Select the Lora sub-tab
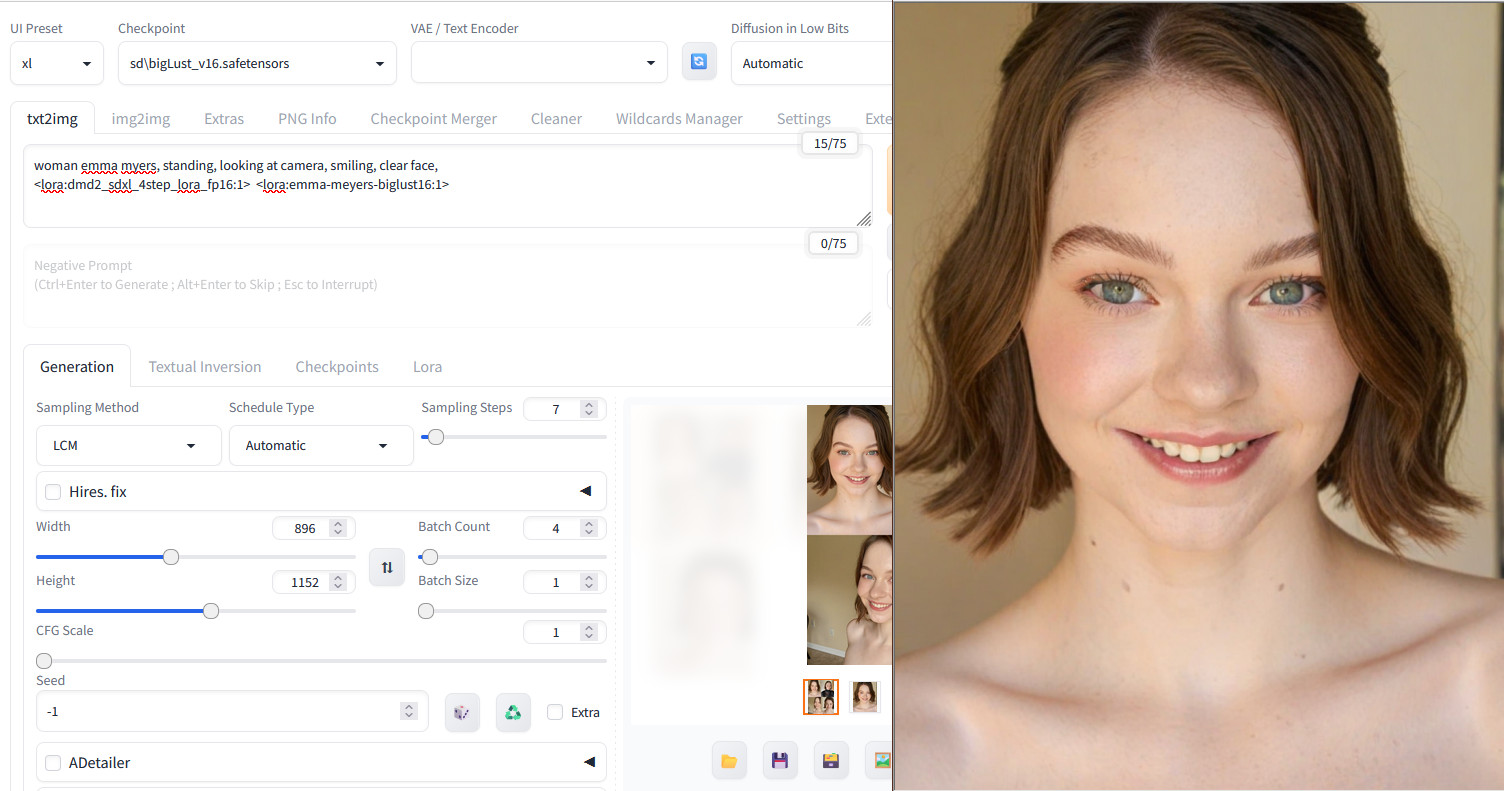The height and width of the screenshot is (791, 1504). [427, 366]
